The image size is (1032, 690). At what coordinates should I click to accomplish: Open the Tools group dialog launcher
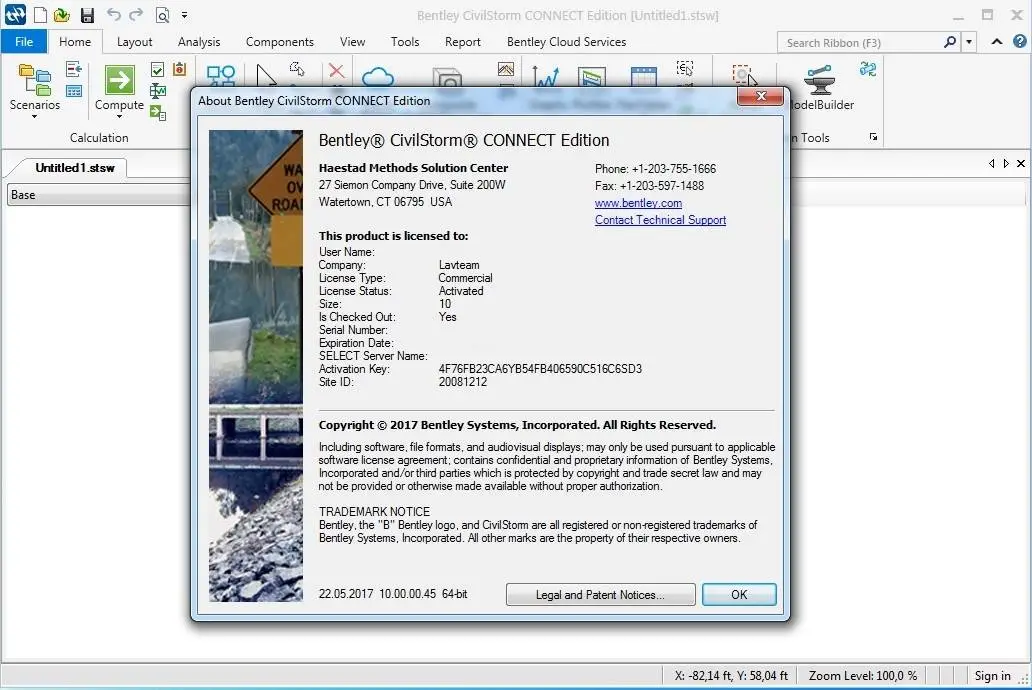click(x=873, y=137)
